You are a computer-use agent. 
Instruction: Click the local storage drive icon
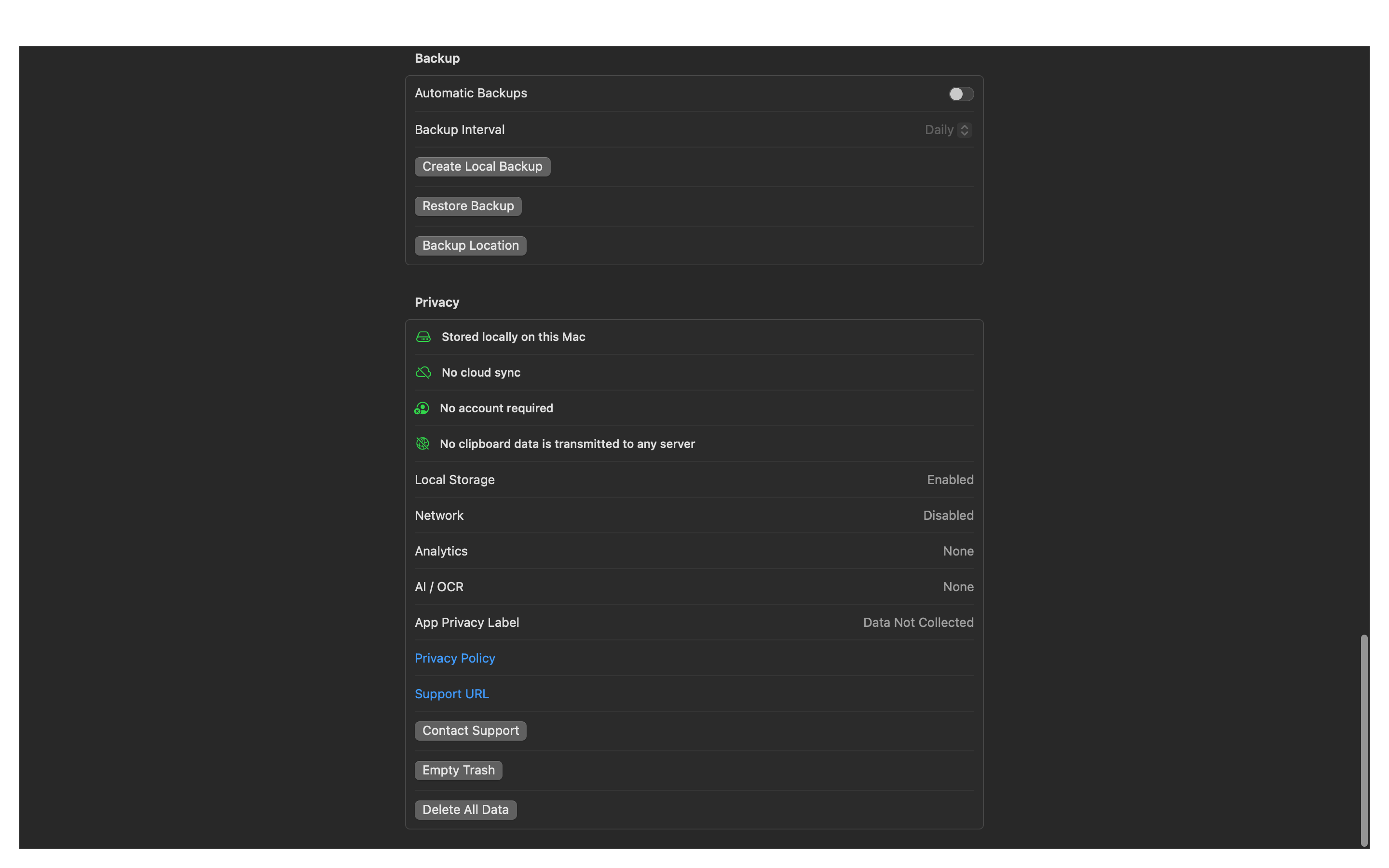coord(423,337)
